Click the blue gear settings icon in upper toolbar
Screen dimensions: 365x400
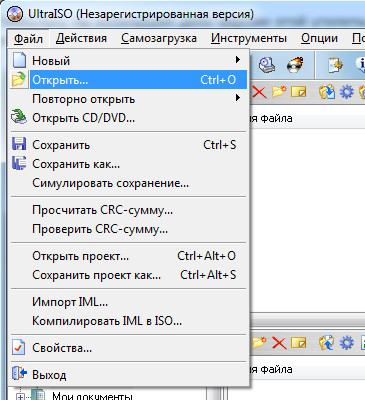coord(346,92)
